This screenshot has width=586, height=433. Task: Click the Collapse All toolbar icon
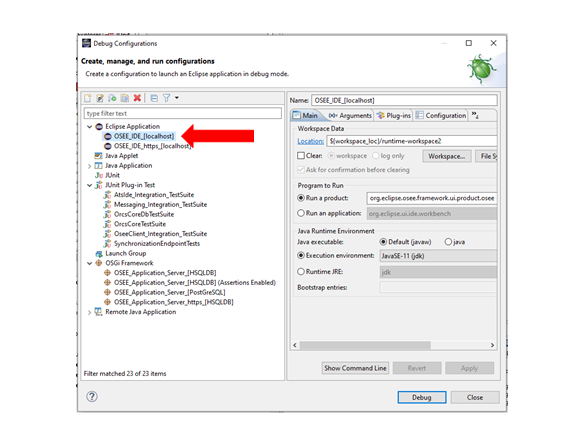(154, 98)
